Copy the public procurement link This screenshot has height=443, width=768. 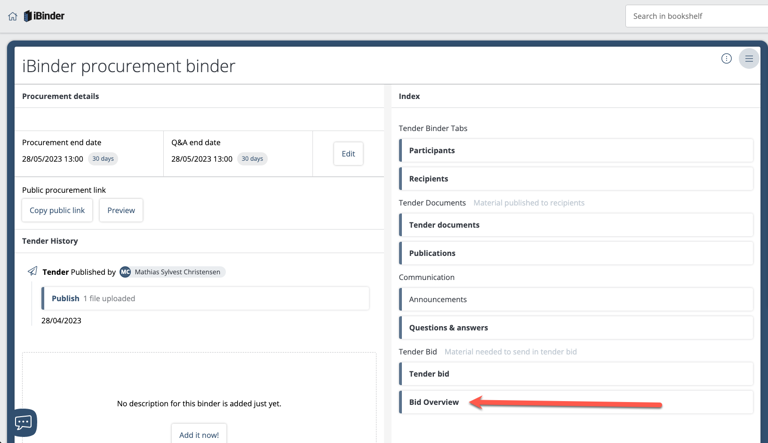click(57, 210)
